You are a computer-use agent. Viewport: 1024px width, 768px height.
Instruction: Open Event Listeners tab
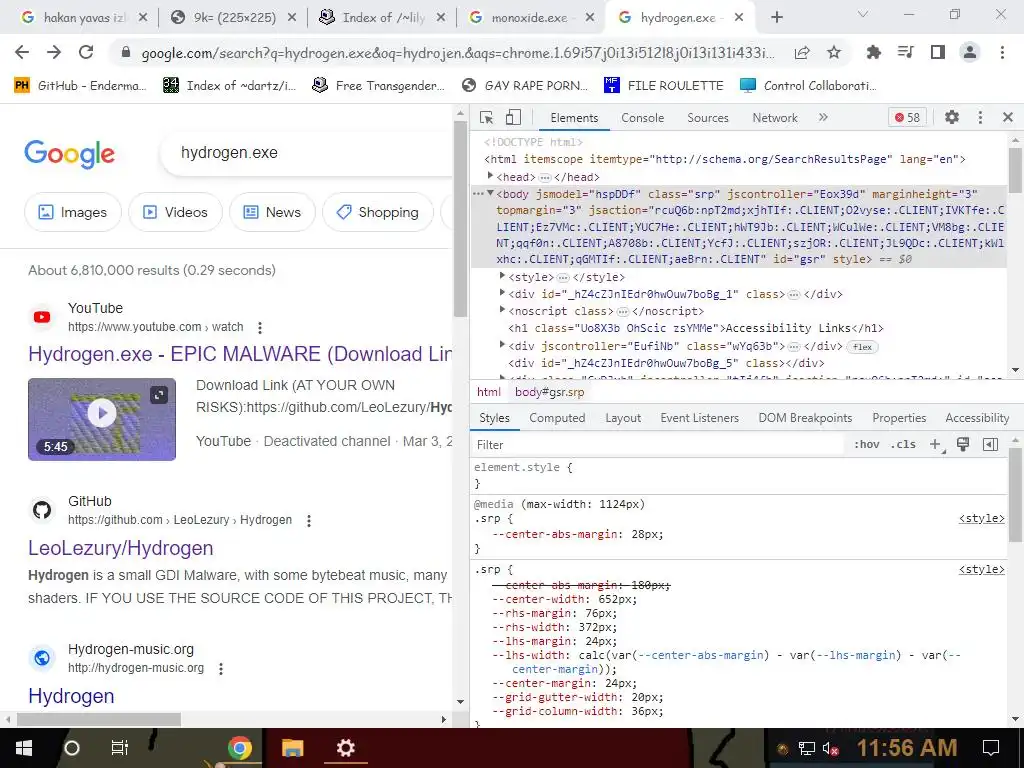699,418
